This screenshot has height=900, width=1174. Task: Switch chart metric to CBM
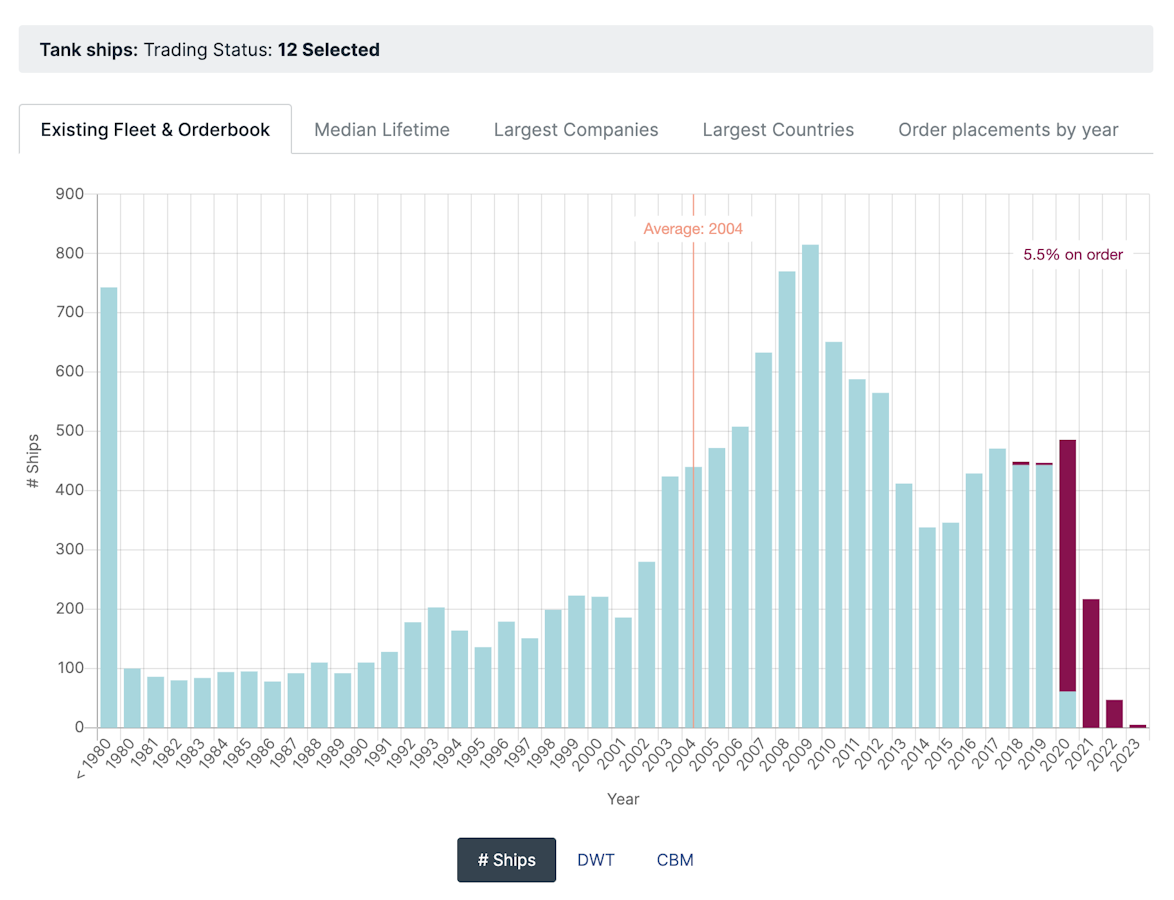pos(675,860)
